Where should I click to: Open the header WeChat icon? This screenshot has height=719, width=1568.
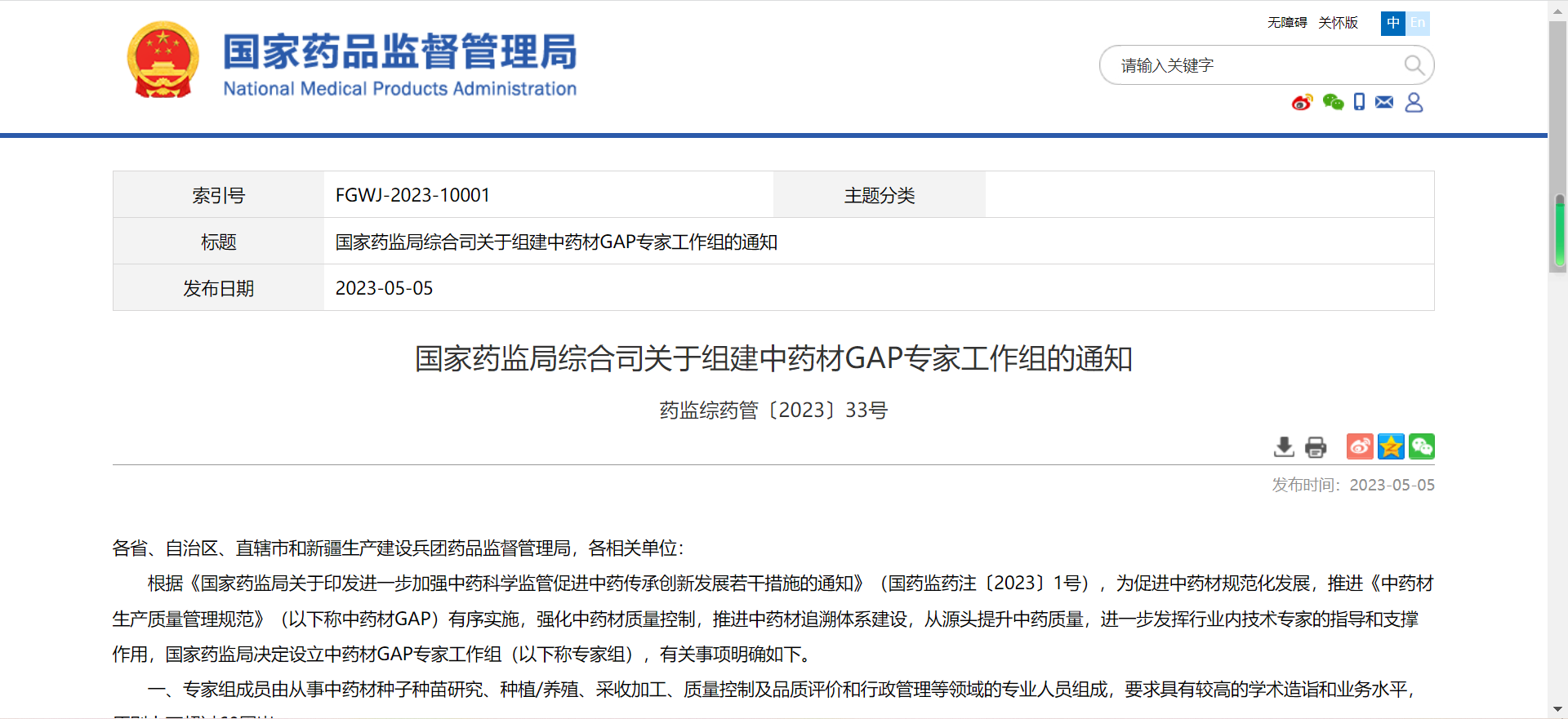[x=1333, y=102]
